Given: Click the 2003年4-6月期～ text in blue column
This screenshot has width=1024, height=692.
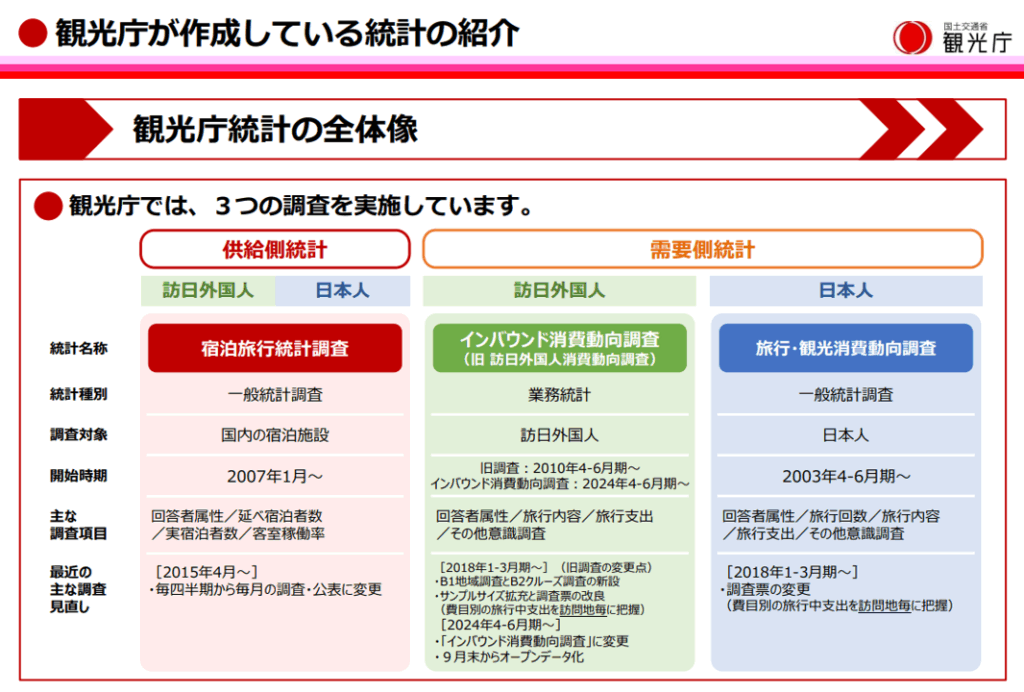Looking at the screenshot, I should click(x=845, y=475).
